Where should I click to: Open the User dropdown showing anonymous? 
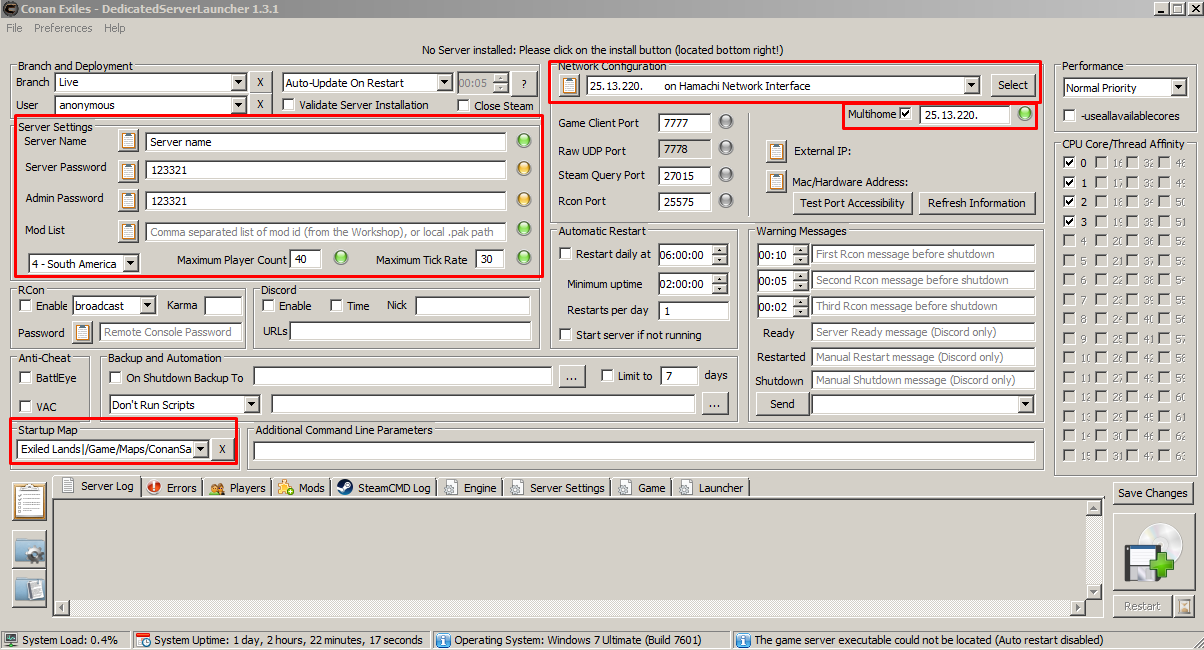238,105
